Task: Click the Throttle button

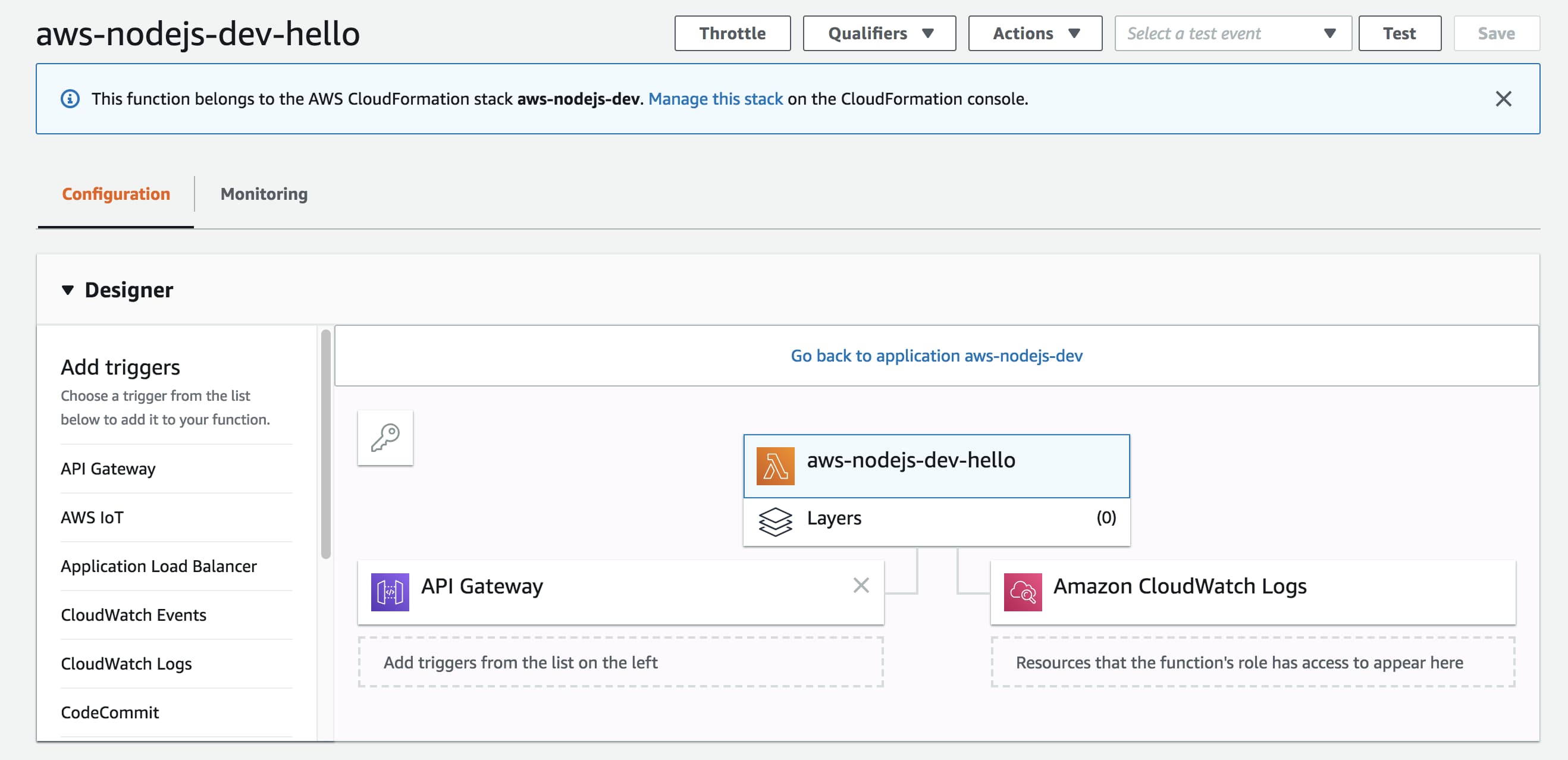Action: pyautogui.click(x=732, y=33)
